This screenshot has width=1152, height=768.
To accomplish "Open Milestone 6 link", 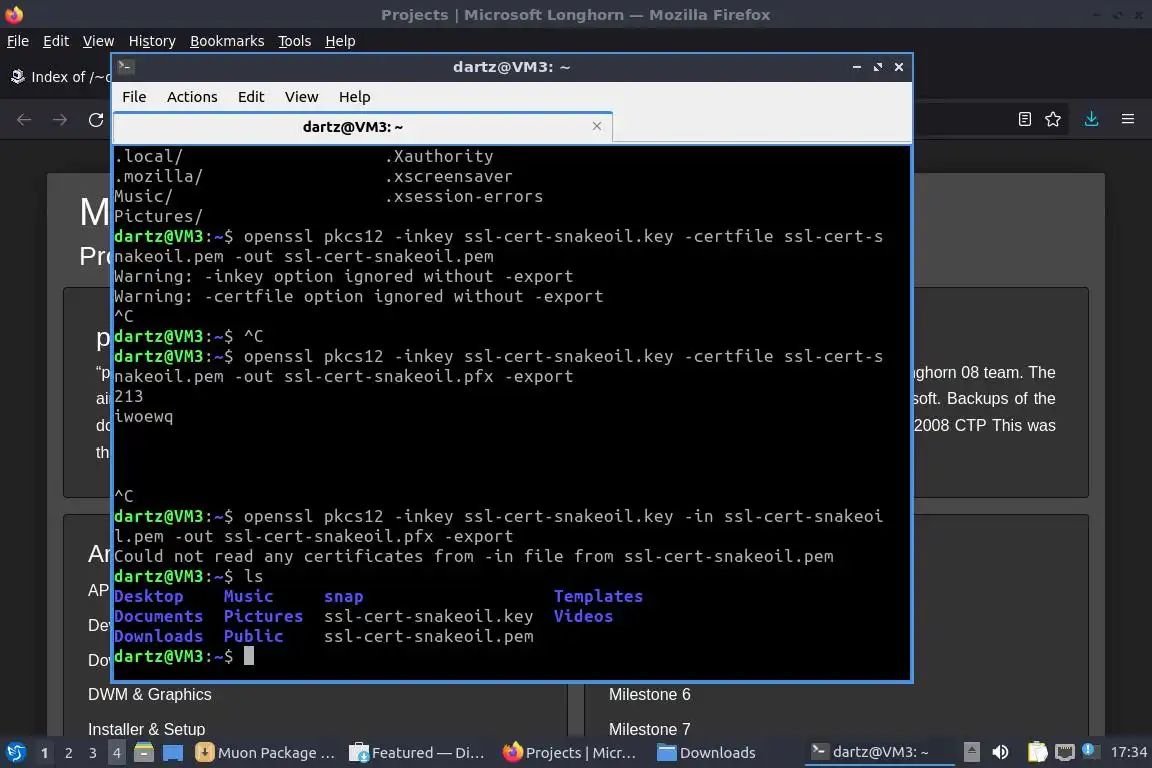I will pos(649,695).
